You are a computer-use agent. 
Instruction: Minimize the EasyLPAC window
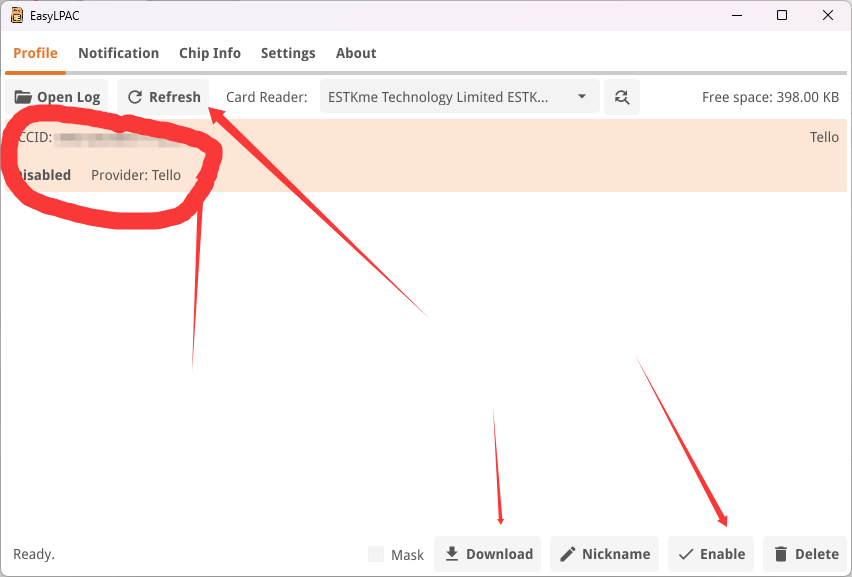736,15
